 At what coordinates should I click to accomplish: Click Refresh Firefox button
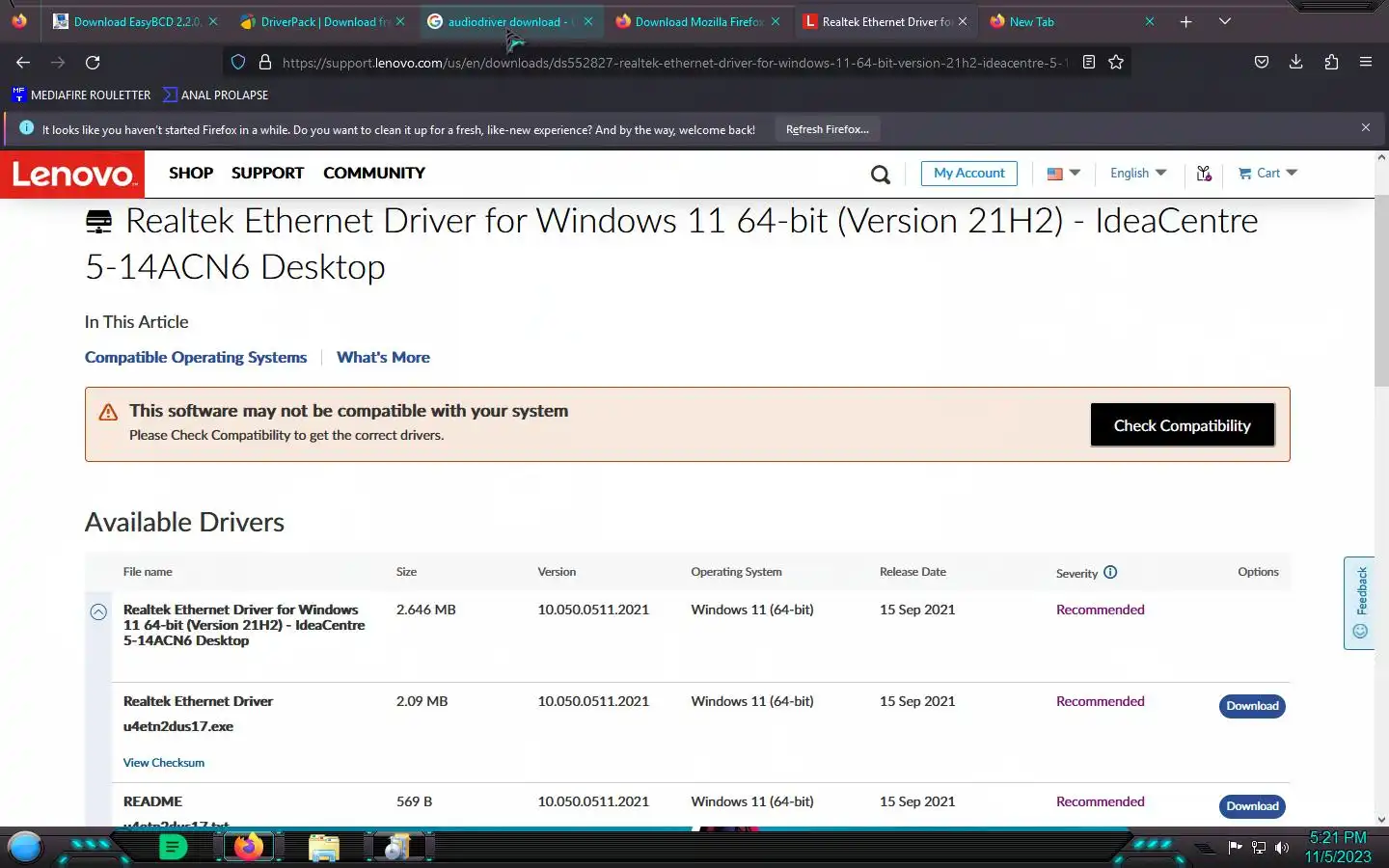pos(828,129)
